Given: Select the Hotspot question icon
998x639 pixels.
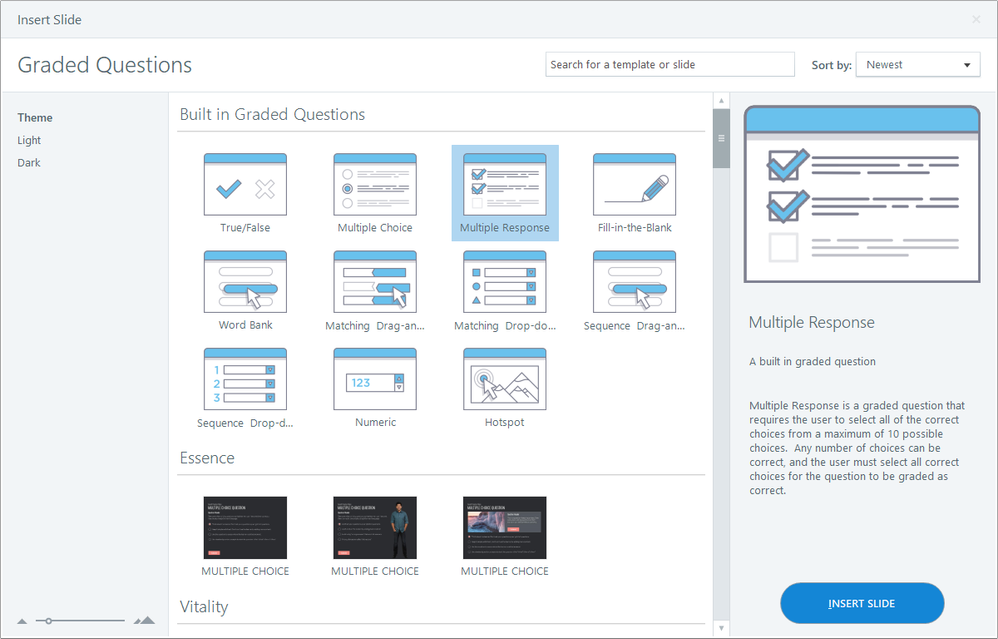Looking at the screenshot, I should tap(505, 379).
